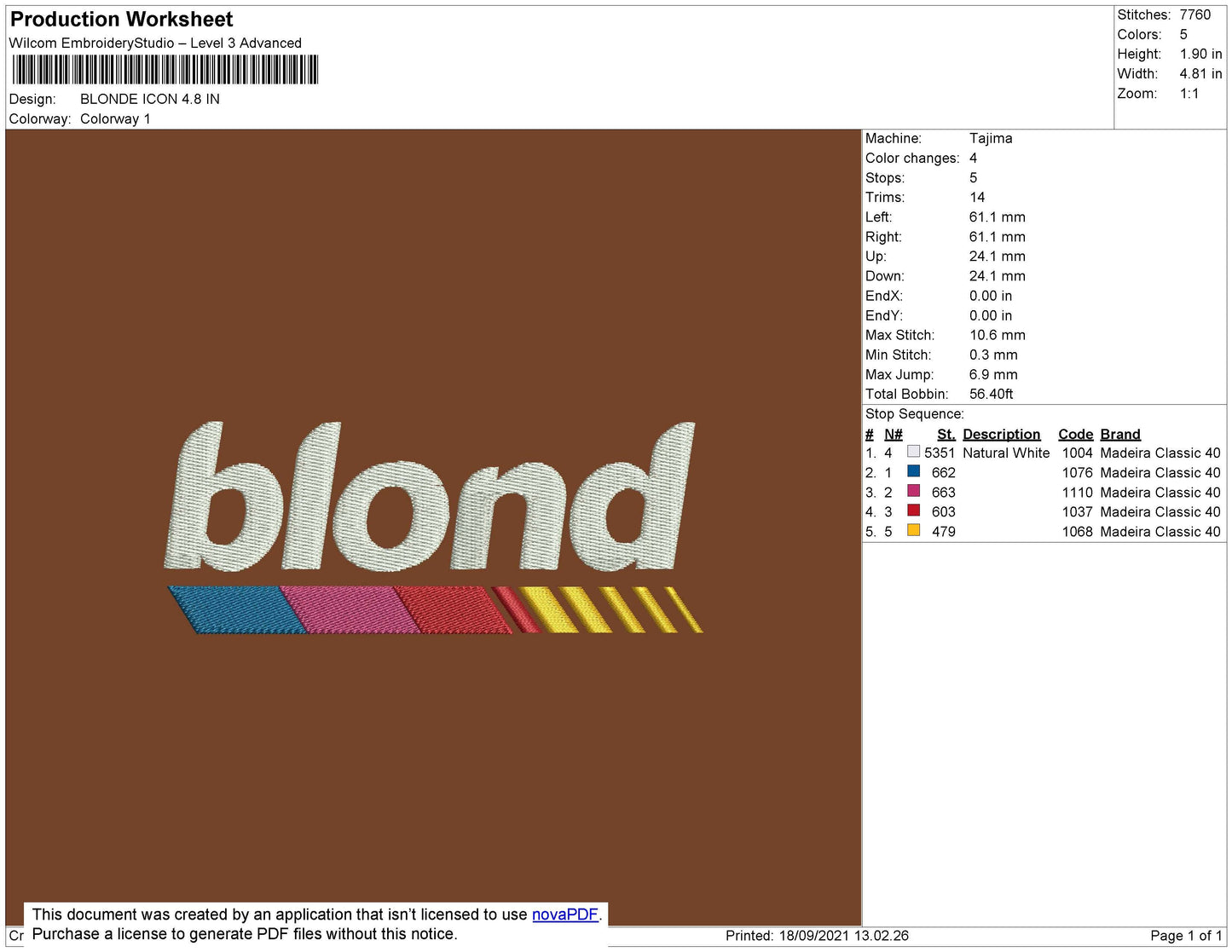This screenshot has height=952, width=1232.
Task: Click the Up value '24.1 mm'
Action: click(998, 257)
